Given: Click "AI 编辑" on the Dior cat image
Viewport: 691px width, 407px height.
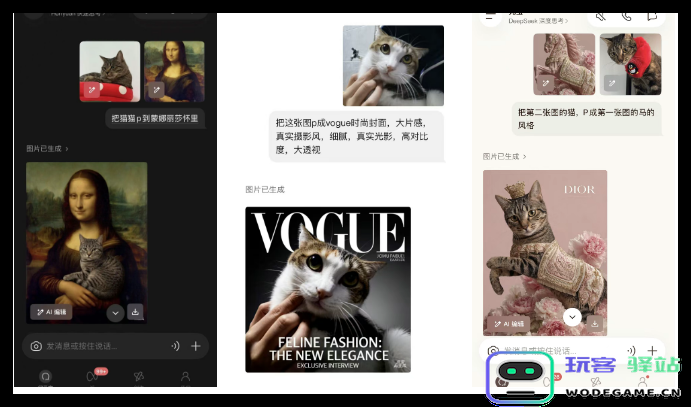Looking at the screenshot, I should point(508,323).
